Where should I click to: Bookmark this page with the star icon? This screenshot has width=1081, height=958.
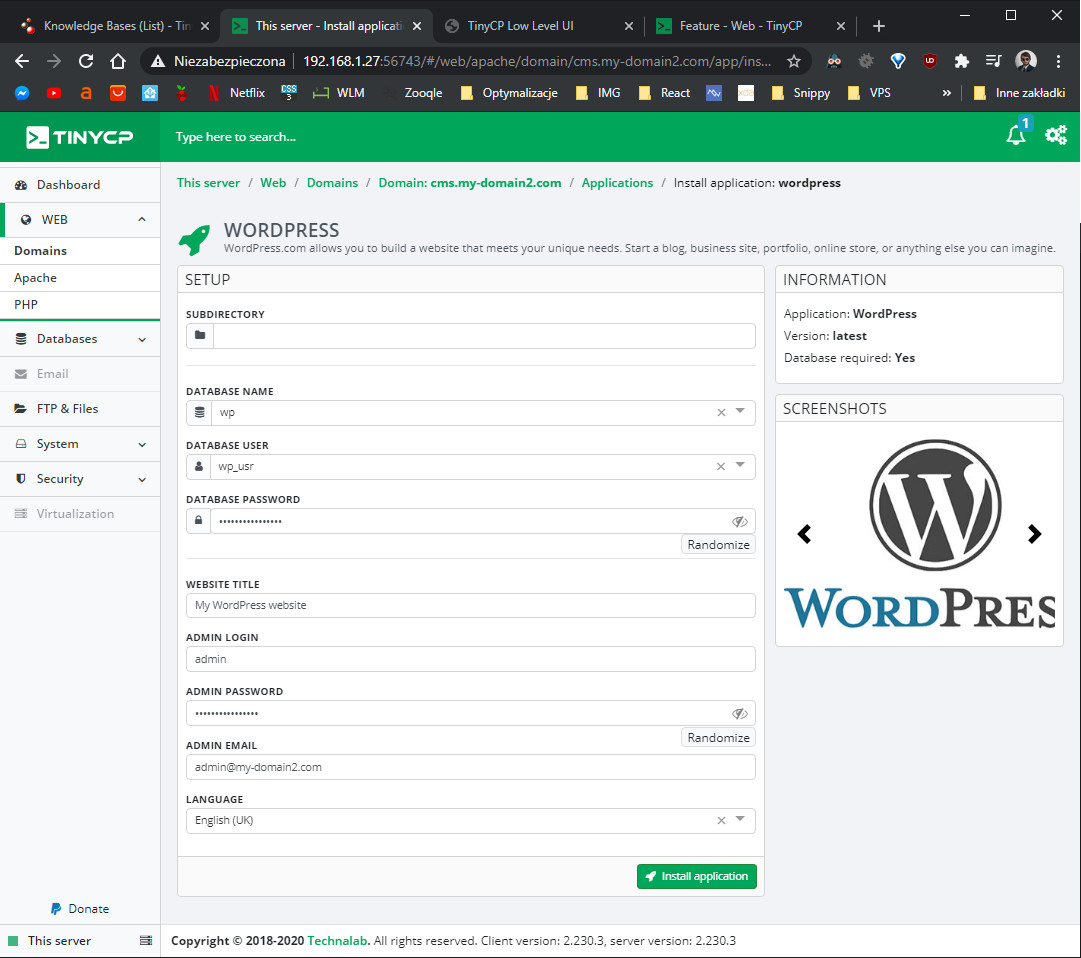click(x=794, y=61)
